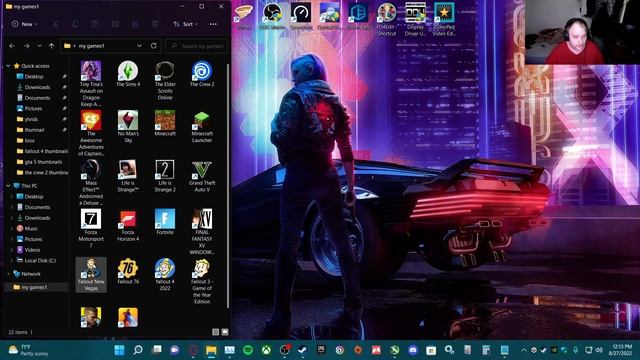Select the first Life is Strange shortcut
Image resolution: width=640 pixels, height=360 pixels.
coord(128,176)
